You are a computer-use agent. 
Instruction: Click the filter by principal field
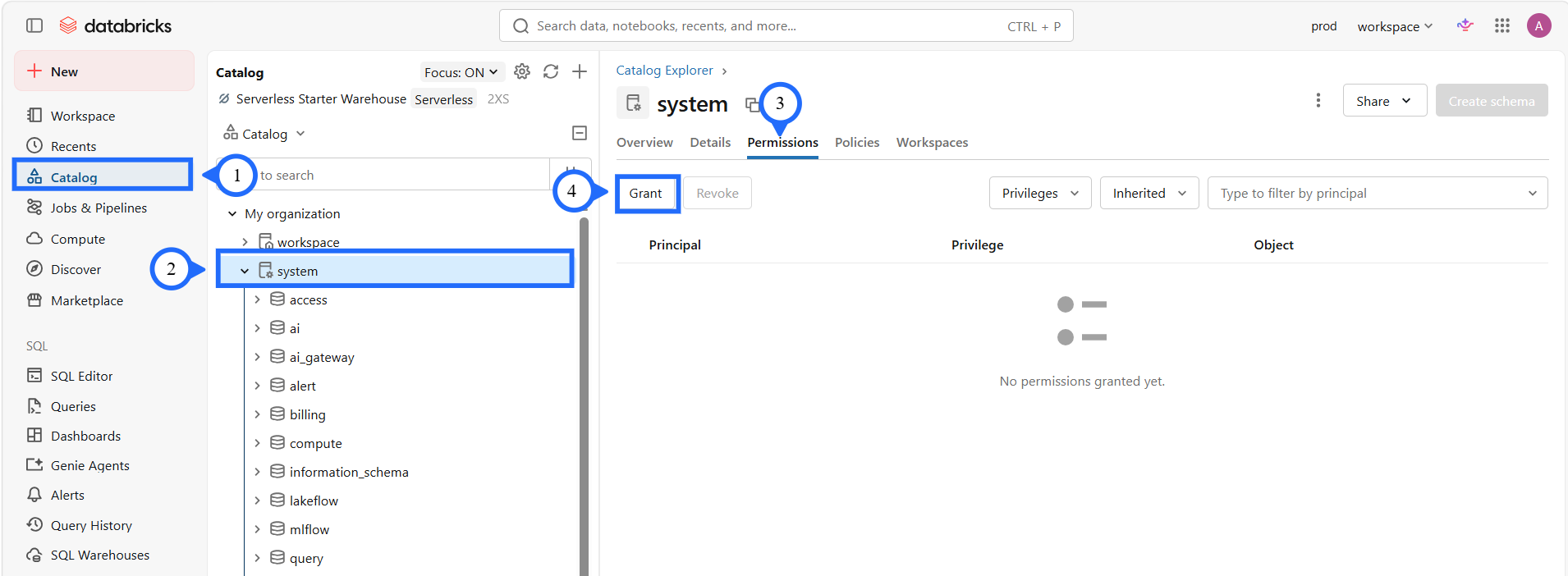1378,193
